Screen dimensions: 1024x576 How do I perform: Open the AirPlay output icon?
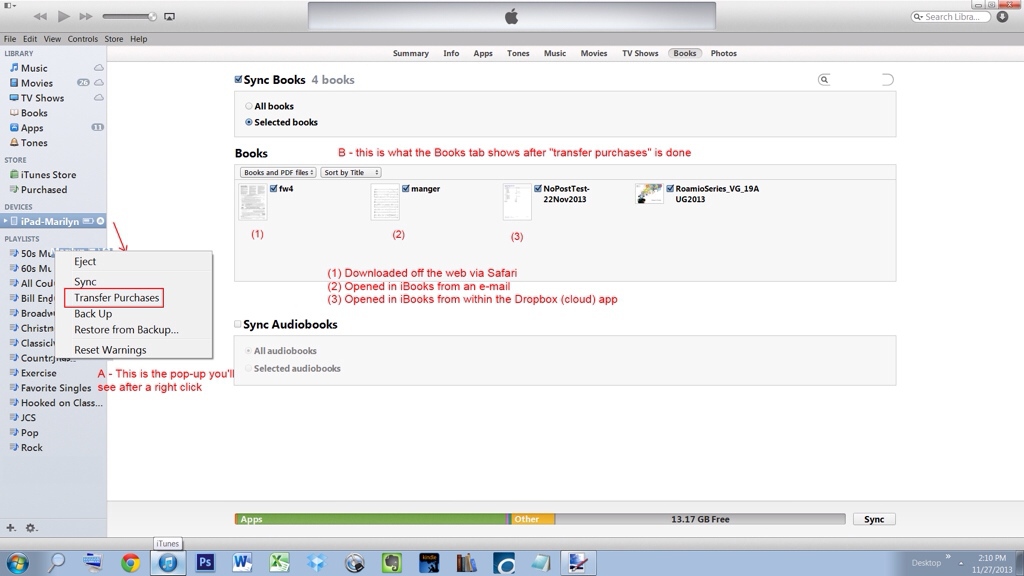point(169,16)
